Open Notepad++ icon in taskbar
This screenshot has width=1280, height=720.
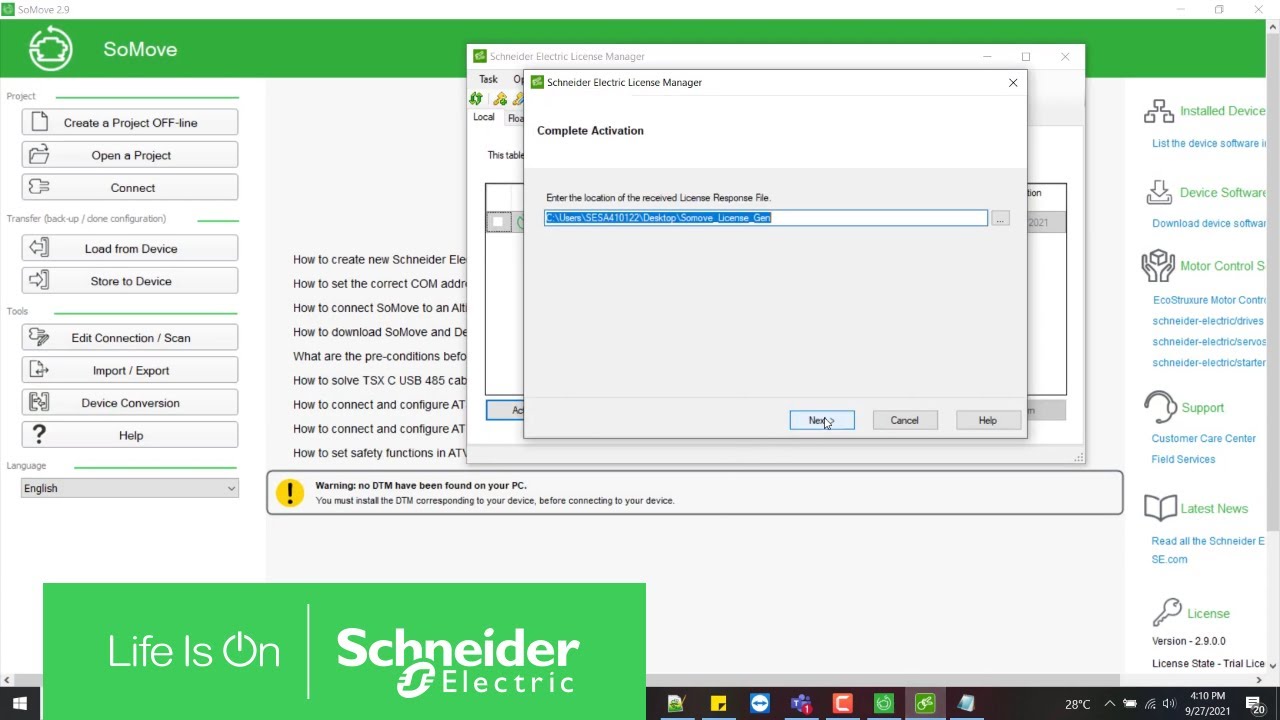click(x=677, y=704)
